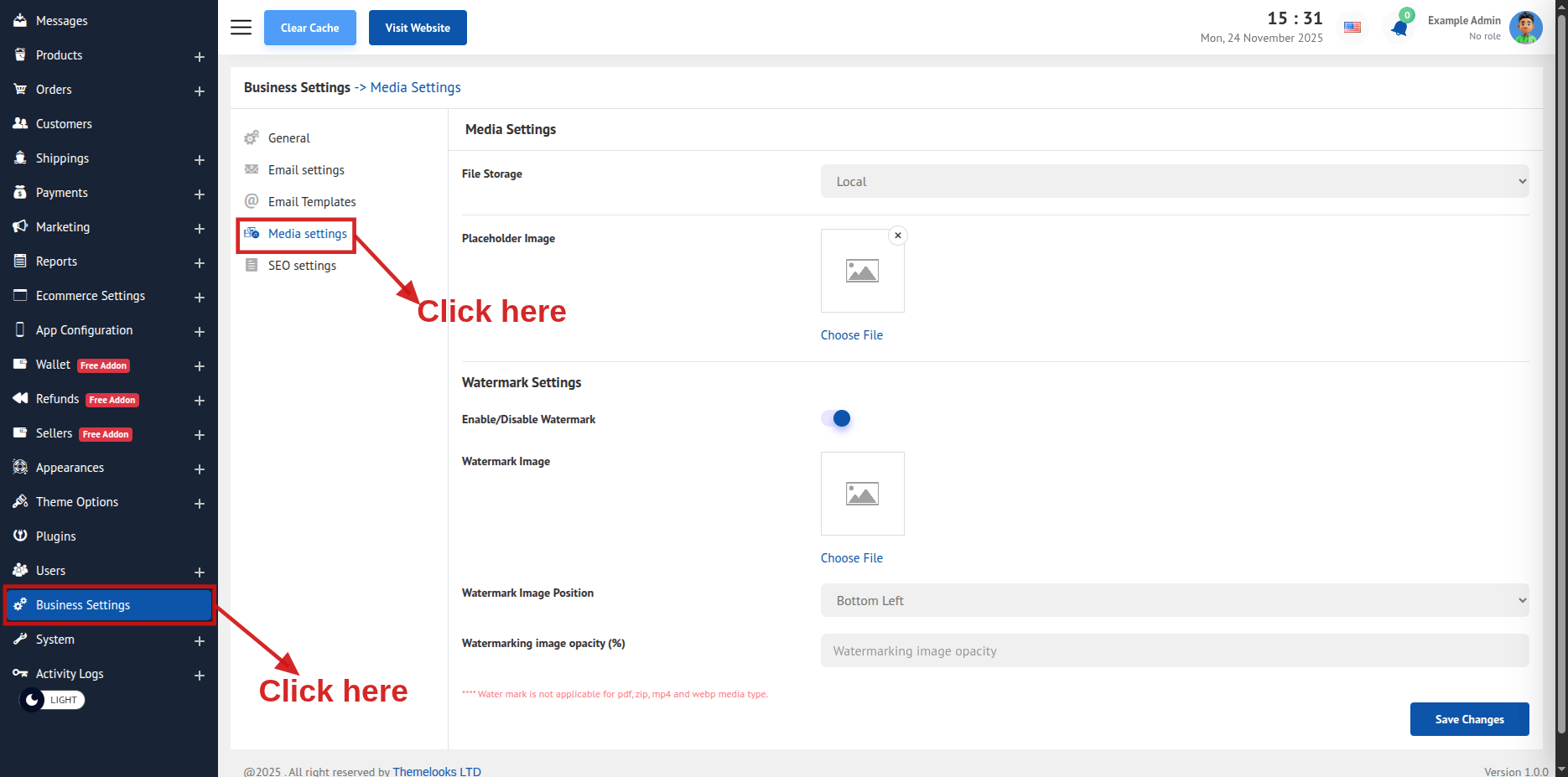Click the Plugins sidebar icon
This screenshot has height=777, width=1568.
coord(20,536)
